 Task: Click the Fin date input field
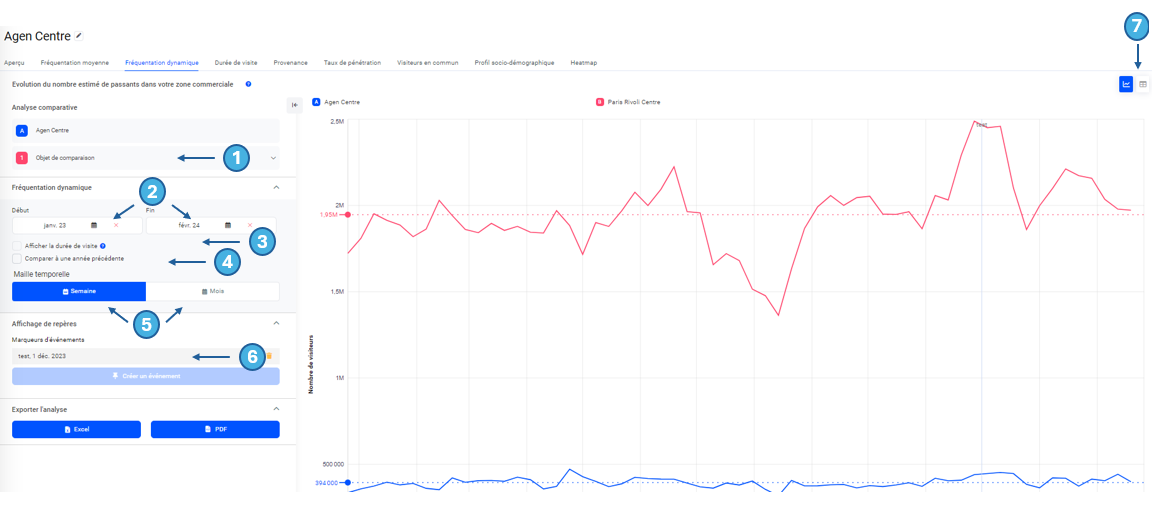(x=190, y=225)
